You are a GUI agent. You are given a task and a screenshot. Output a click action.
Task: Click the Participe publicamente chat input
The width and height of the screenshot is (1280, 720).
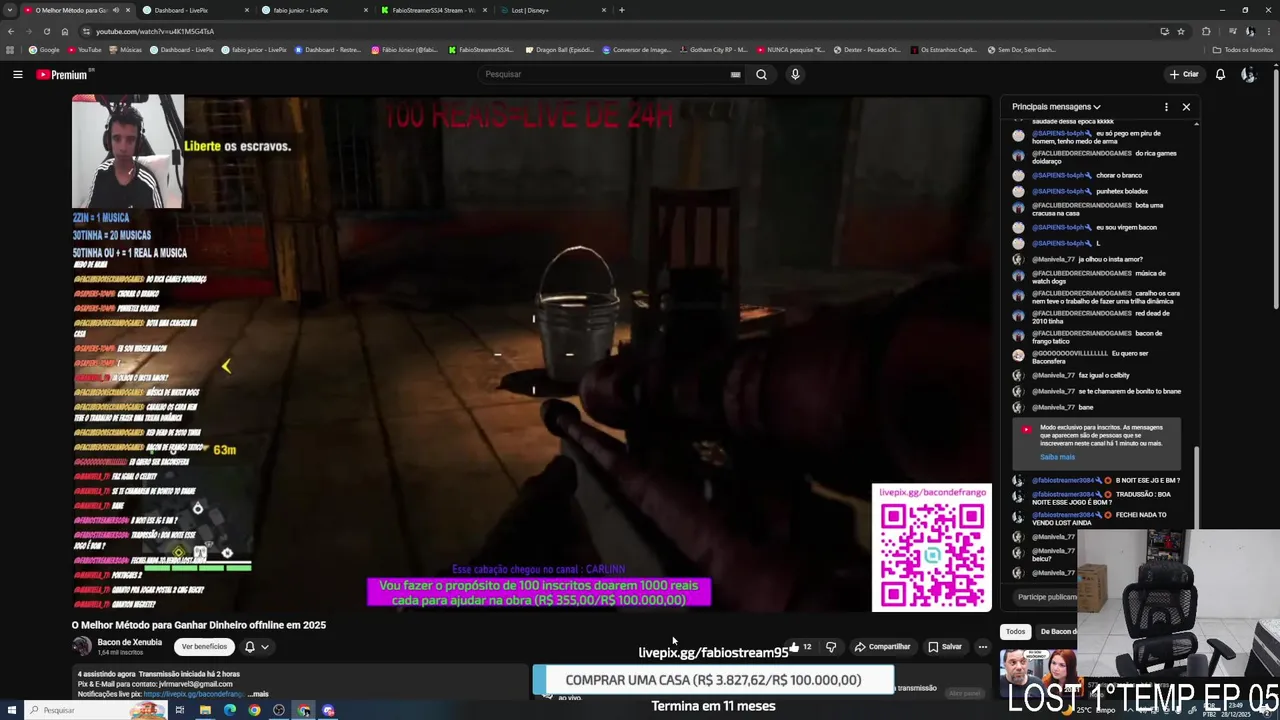1047,597
